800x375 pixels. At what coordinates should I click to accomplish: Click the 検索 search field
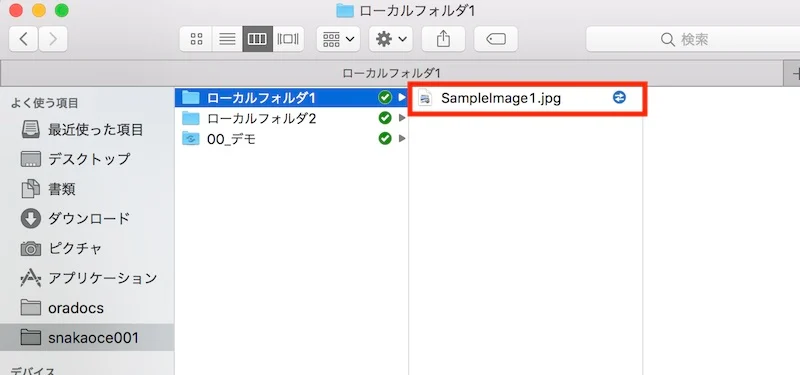[693, 39]
